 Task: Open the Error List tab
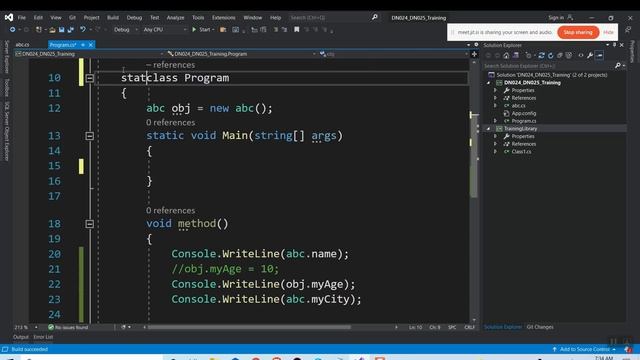[x=43, y=337]
